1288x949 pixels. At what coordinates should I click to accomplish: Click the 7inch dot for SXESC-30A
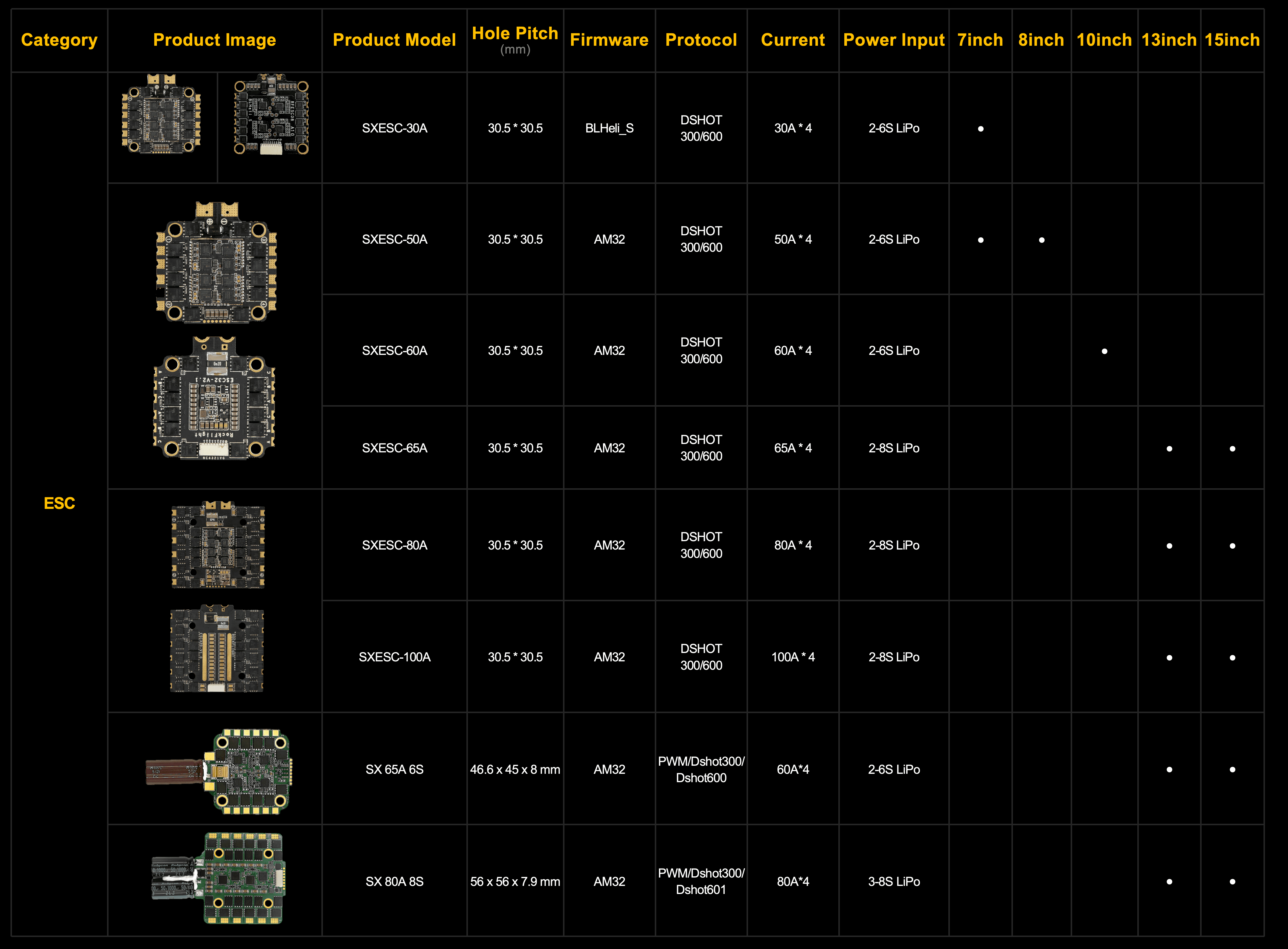point(981,129)
